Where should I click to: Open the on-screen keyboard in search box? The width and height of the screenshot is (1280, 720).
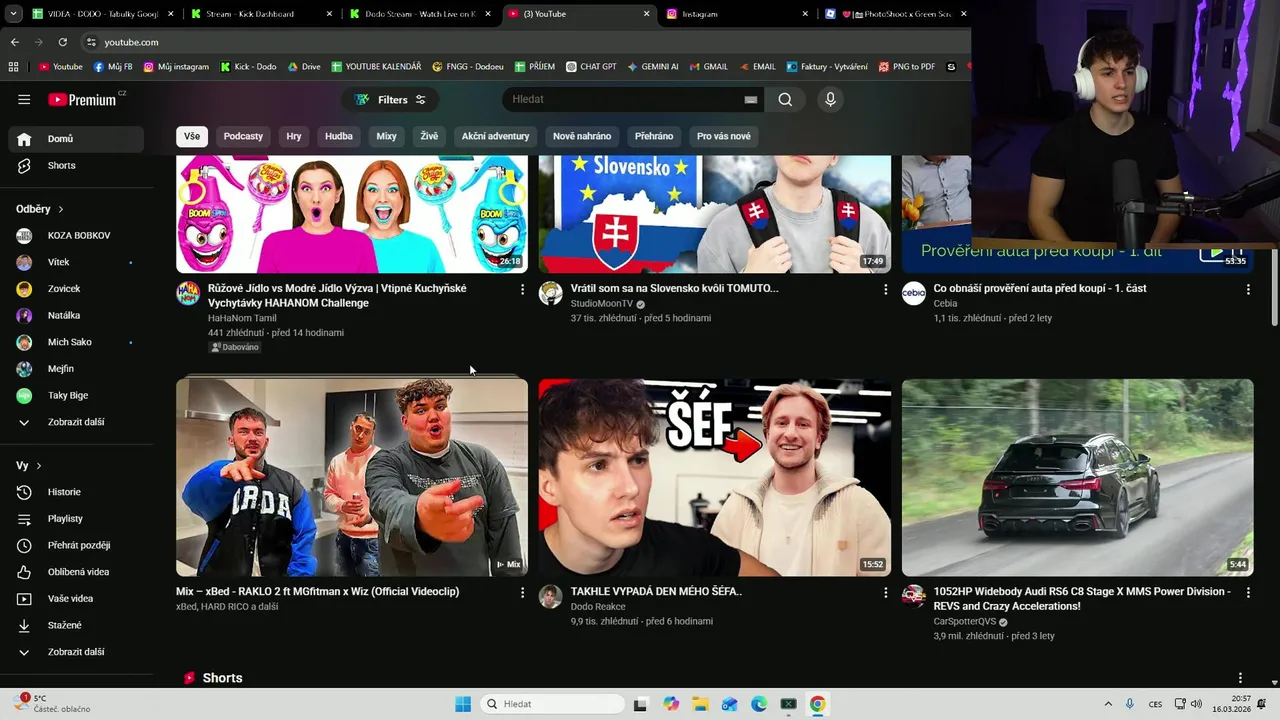(751, 99)
